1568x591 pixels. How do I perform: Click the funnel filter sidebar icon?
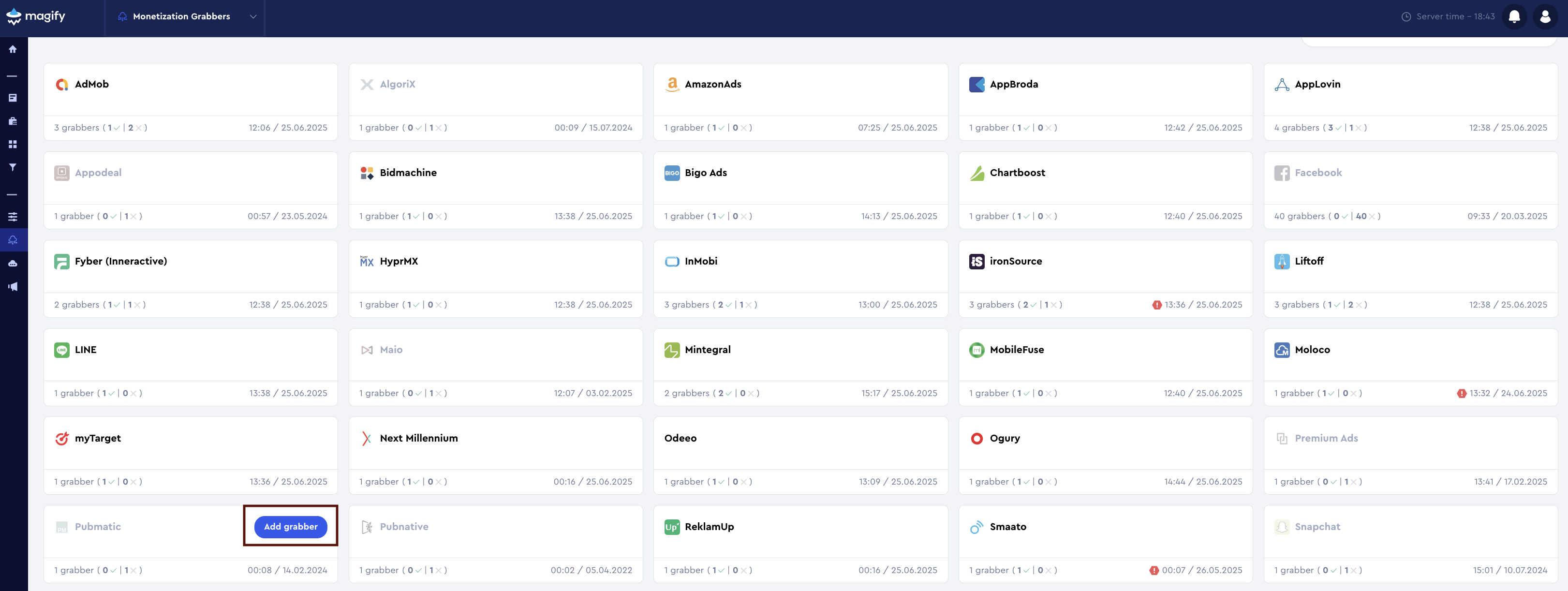[x=13, y=167]
